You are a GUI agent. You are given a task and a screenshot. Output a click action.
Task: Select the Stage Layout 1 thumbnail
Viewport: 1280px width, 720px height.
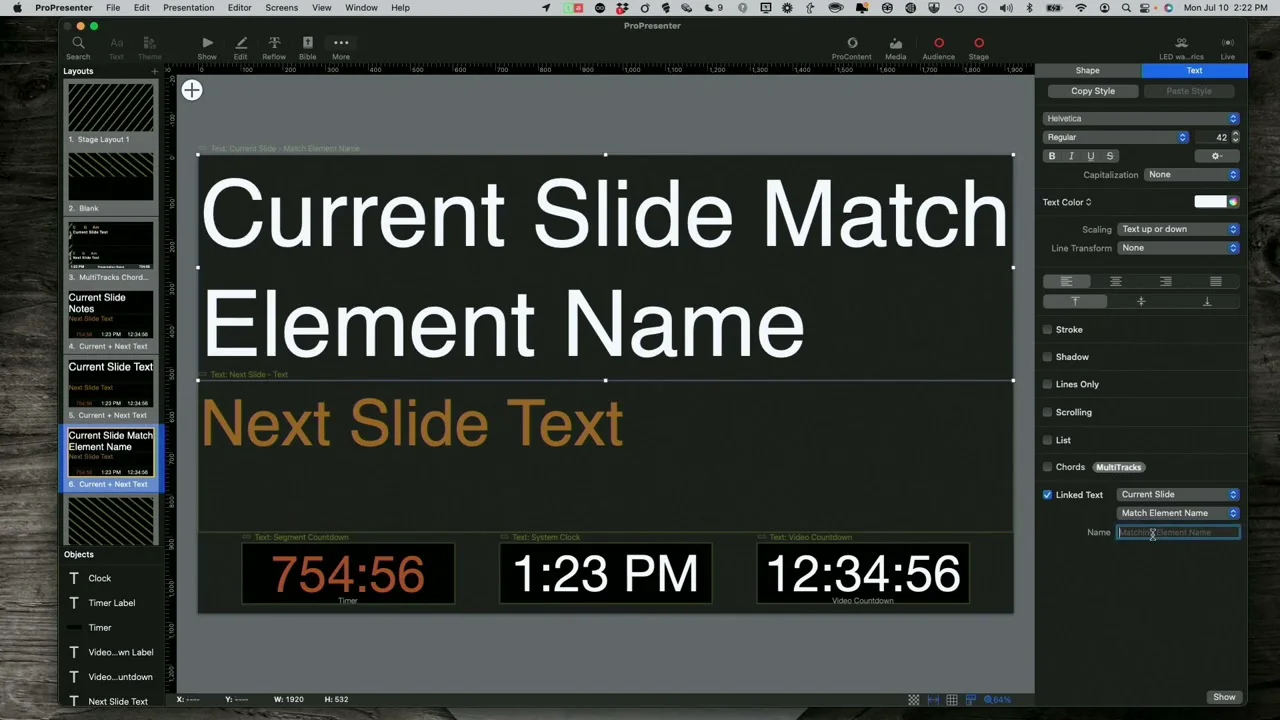tap(110, 108)
